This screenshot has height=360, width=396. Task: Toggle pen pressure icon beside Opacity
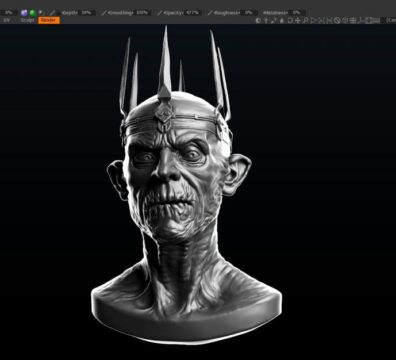click(160, 13)
